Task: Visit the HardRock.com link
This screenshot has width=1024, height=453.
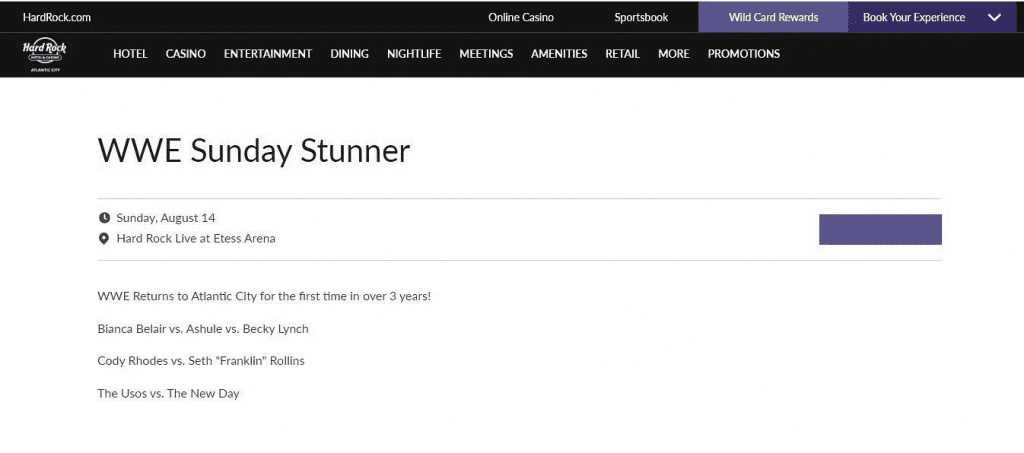Action: [x=57, y=17]
